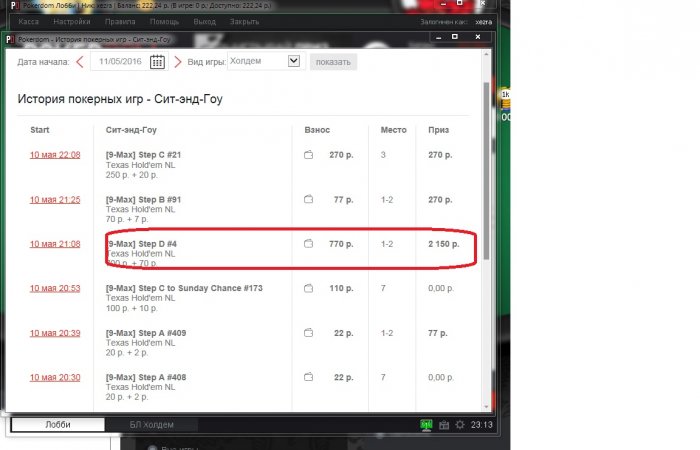Open settings gear icon in lobby bar
This screenshot has height=450, width=700.
point(460,425)
